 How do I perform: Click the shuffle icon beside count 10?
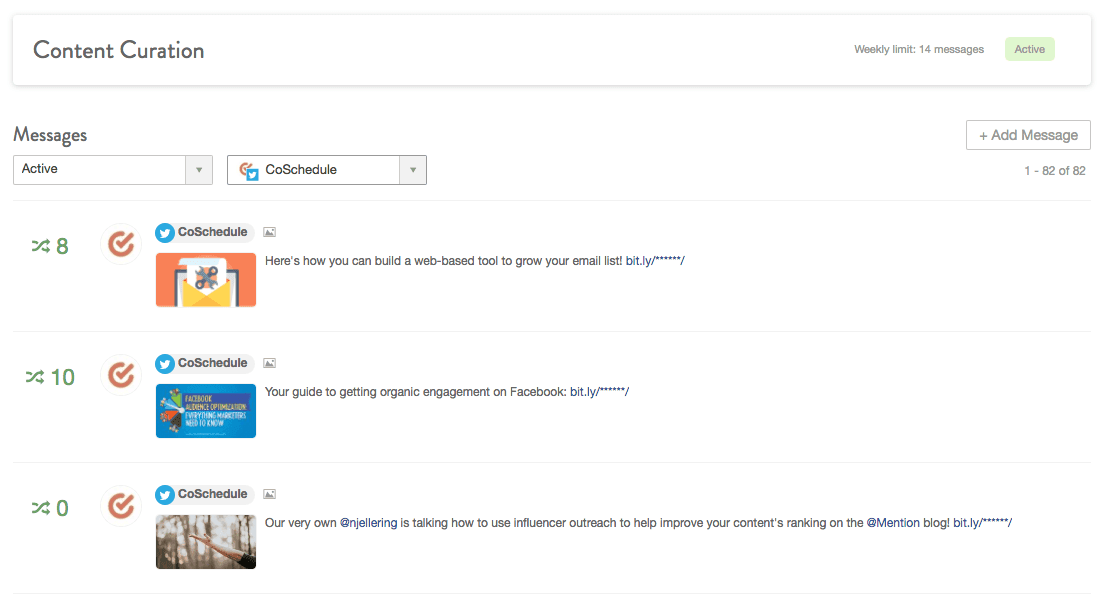34,377
